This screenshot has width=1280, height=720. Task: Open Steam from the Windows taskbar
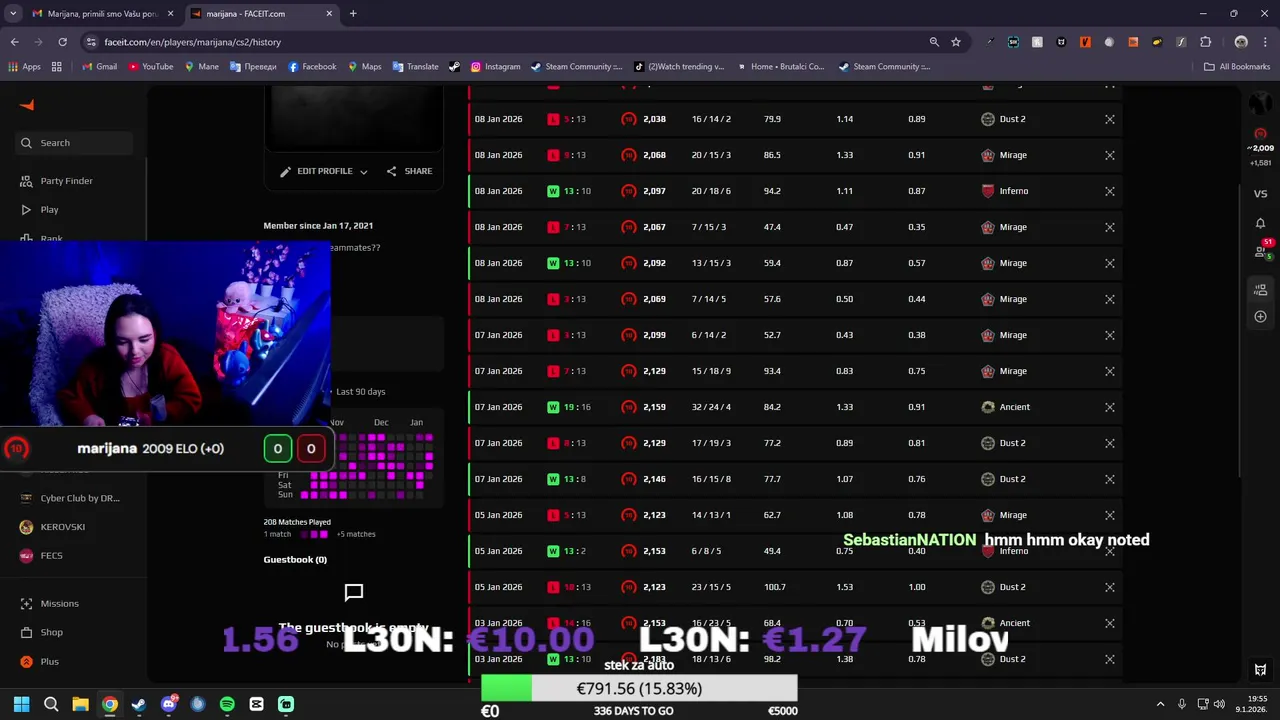[139, 704]
